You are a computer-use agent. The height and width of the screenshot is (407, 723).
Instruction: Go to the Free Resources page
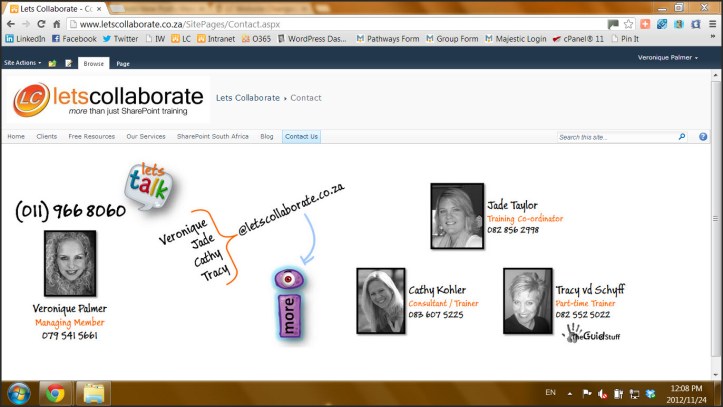[91, 136]
